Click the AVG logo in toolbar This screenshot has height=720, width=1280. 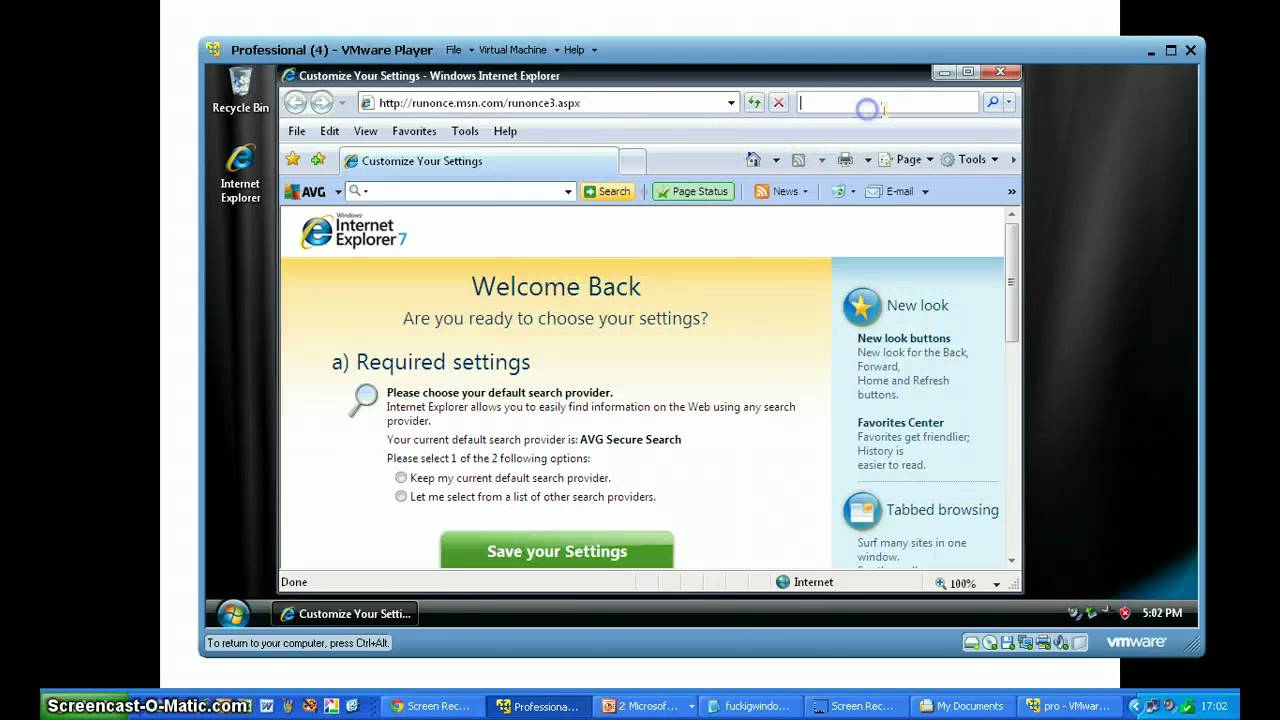click(306, 192)
